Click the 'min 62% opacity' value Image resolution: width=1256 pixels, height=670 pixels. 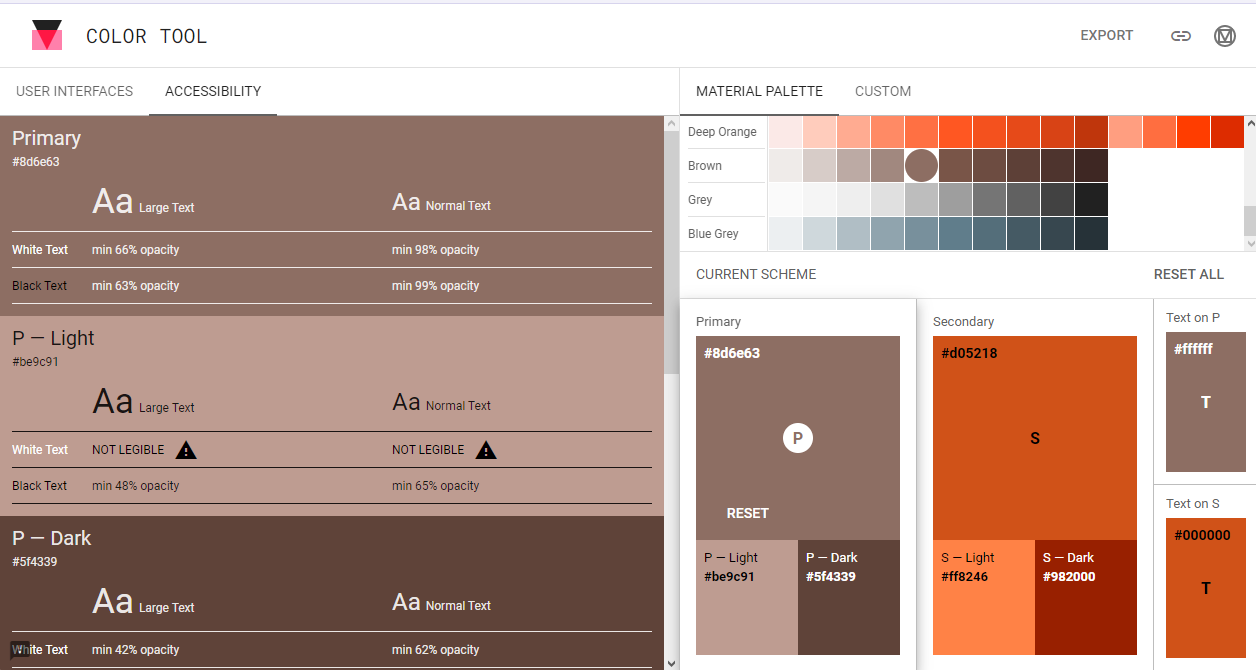click(436, 650)
